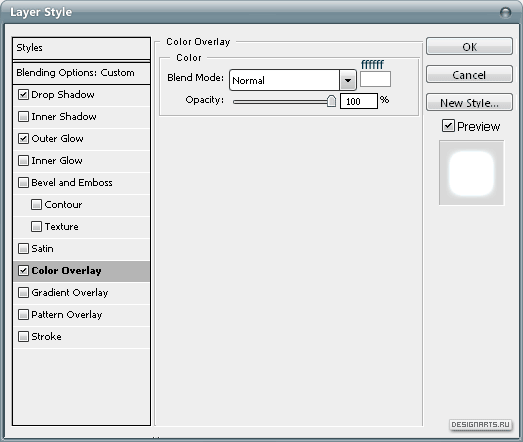Click the Cancel button

(469, 75)
